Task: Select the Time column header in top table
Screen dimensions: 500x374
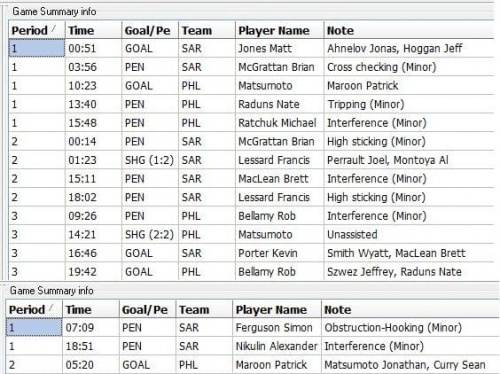Action: [x=94, y=30]
